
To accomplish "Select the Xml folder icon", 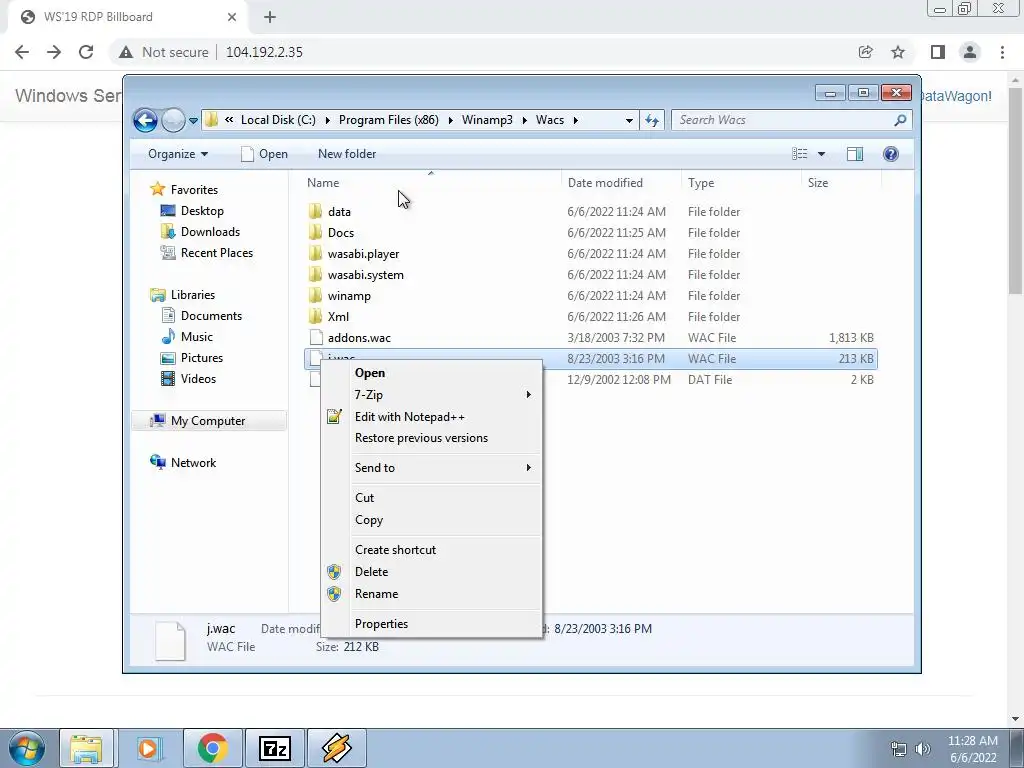I will pos(315,317).
